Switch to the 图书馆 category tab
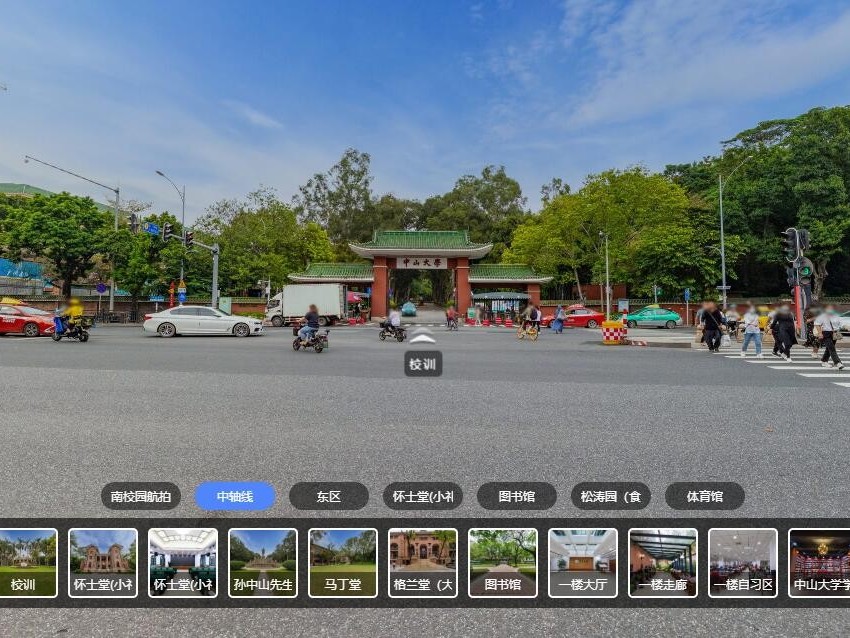This screenshot has width=850, height=638. click(517, 496)
